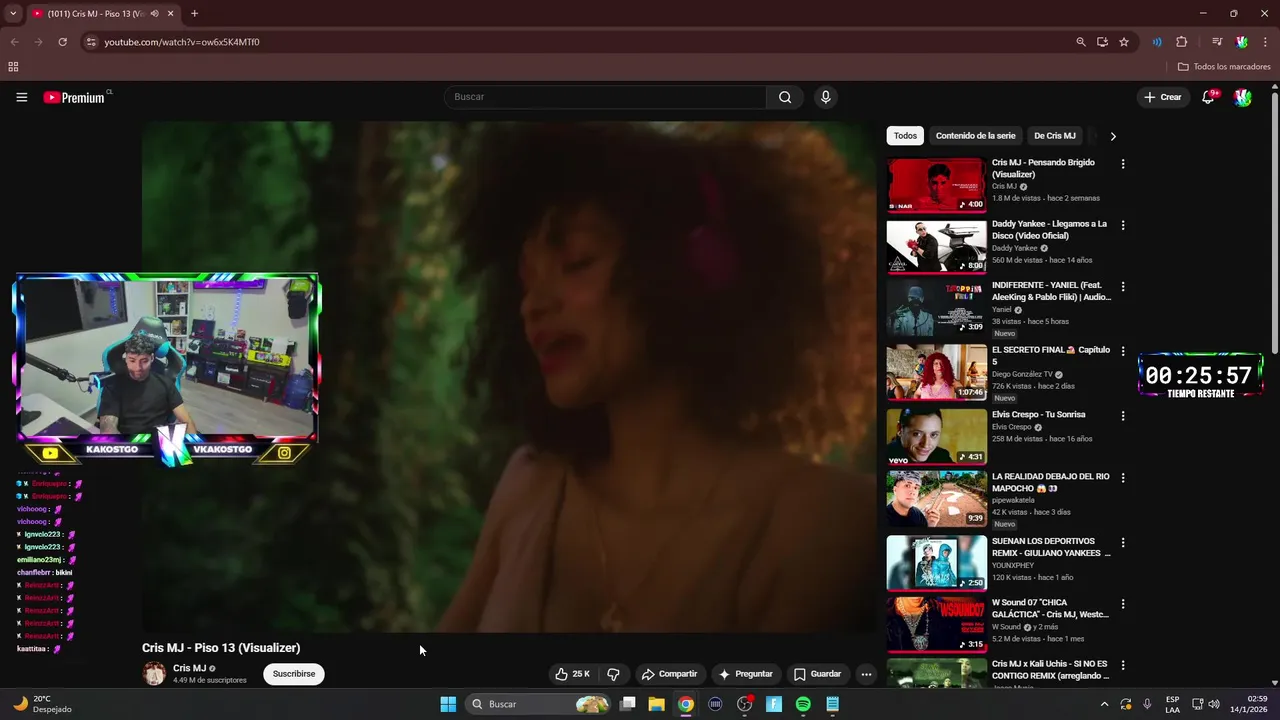This screenshot has width=1280, height=720.
Task: Open Spotify from the taskbar
Action: point(803,704)
